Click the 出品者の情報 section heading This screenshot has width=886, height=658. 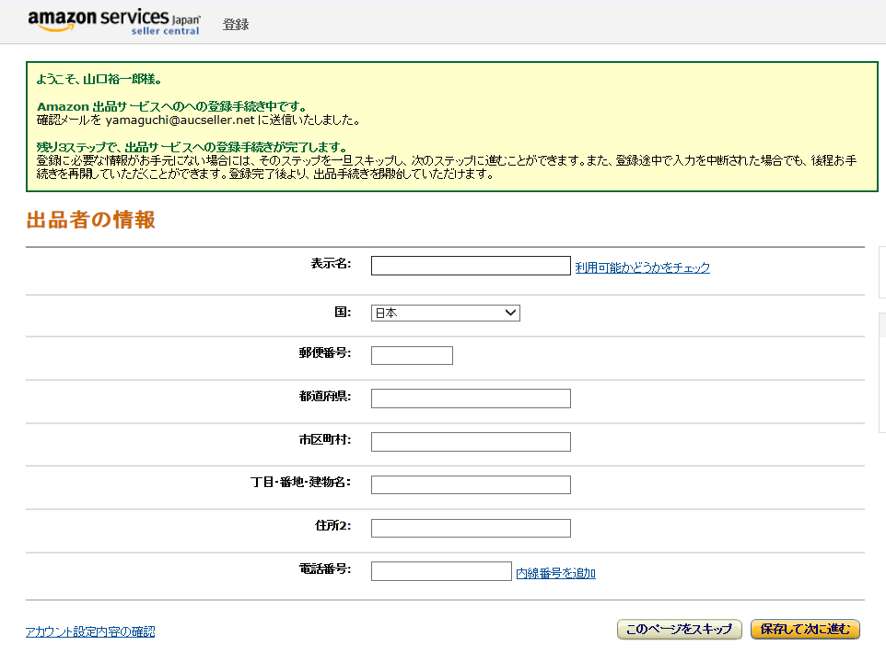click(x=91, y=220)
